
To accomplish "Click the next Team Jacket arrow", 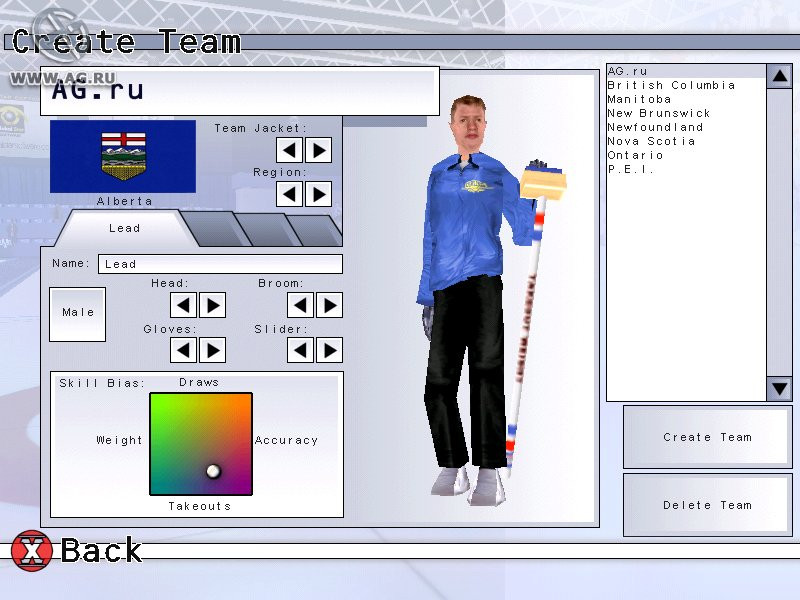I will [x=319, y=150].
